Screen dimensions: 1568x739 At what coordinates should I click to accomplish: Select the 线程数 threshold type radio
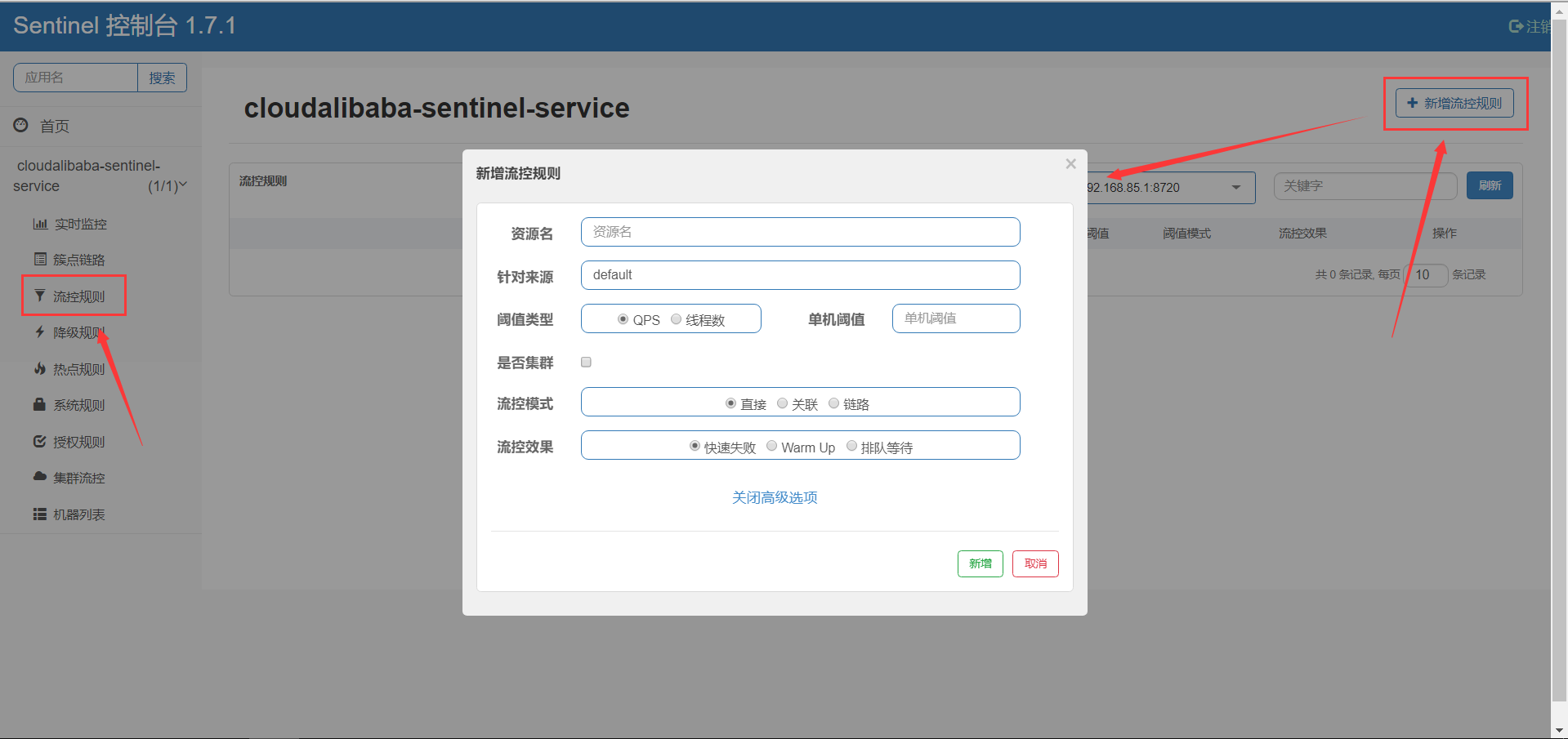[676, 319]
